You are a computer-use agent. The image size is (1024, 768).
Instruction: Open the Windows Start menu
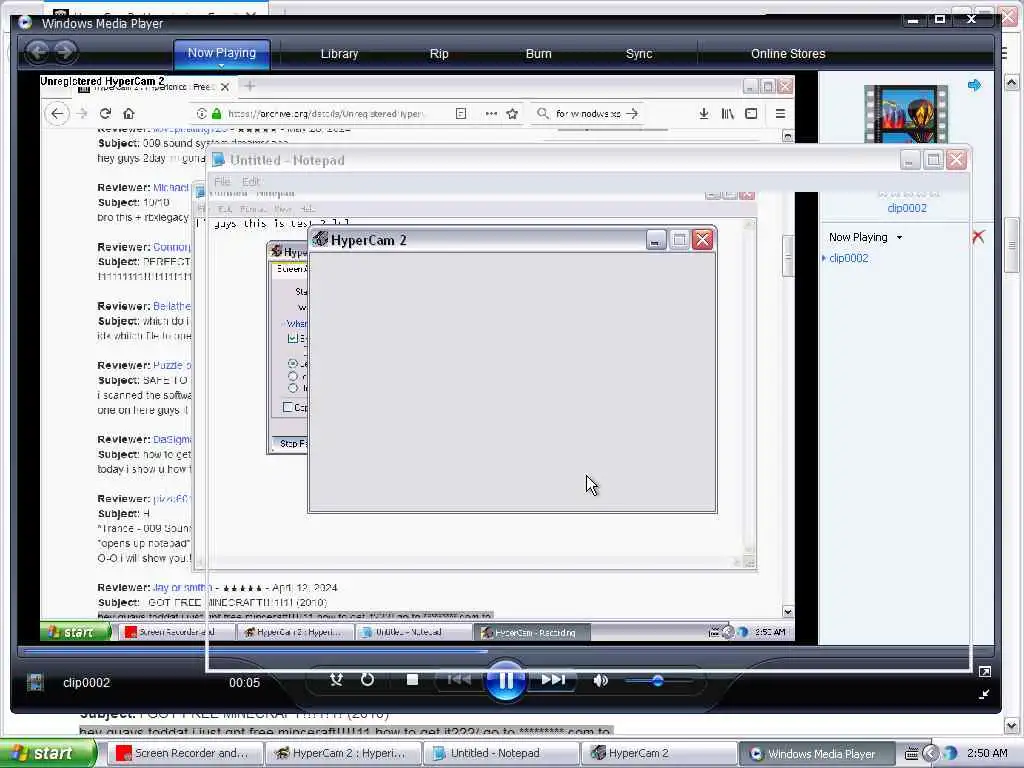click(x=48, y=753)
